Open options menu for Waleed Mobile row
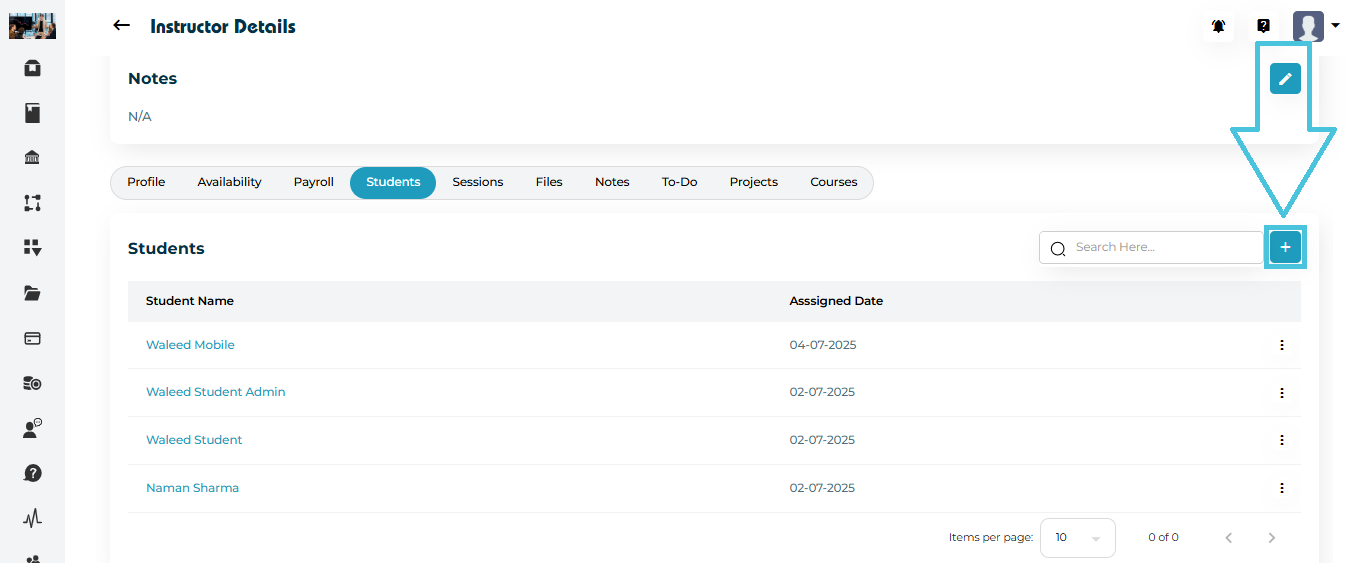Screen dimensions: 1362x563 point(1281,345)
